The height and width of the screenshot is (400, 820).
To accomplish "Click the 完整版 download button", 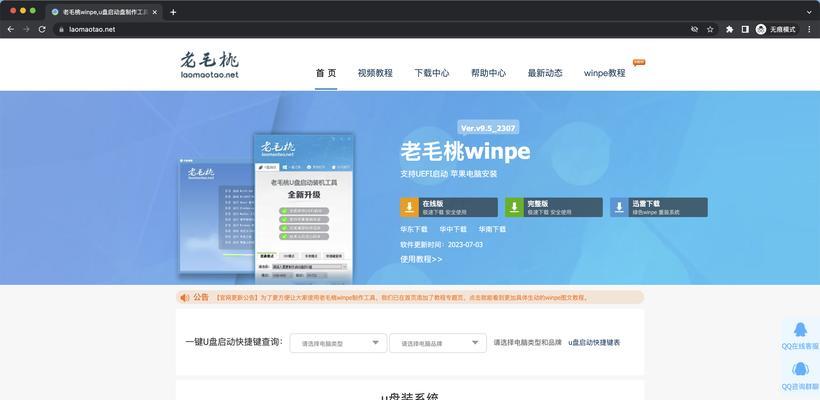I will click(554, 207).
